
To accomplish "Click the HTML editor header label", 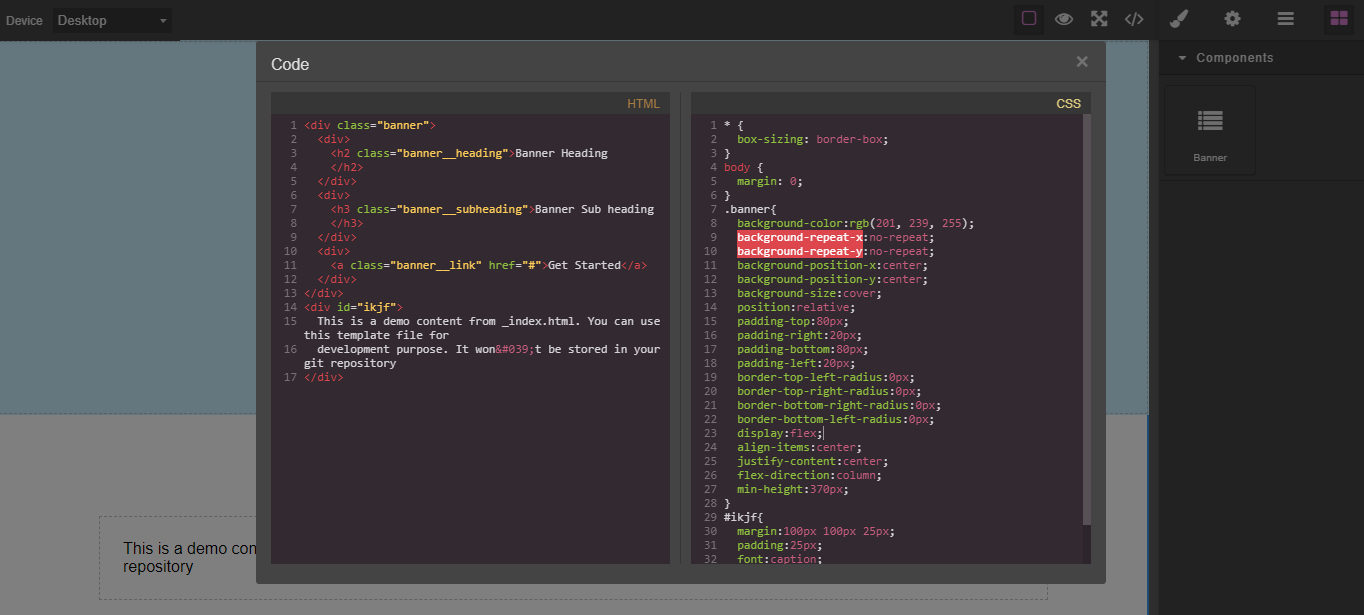I will pos(643,104).
